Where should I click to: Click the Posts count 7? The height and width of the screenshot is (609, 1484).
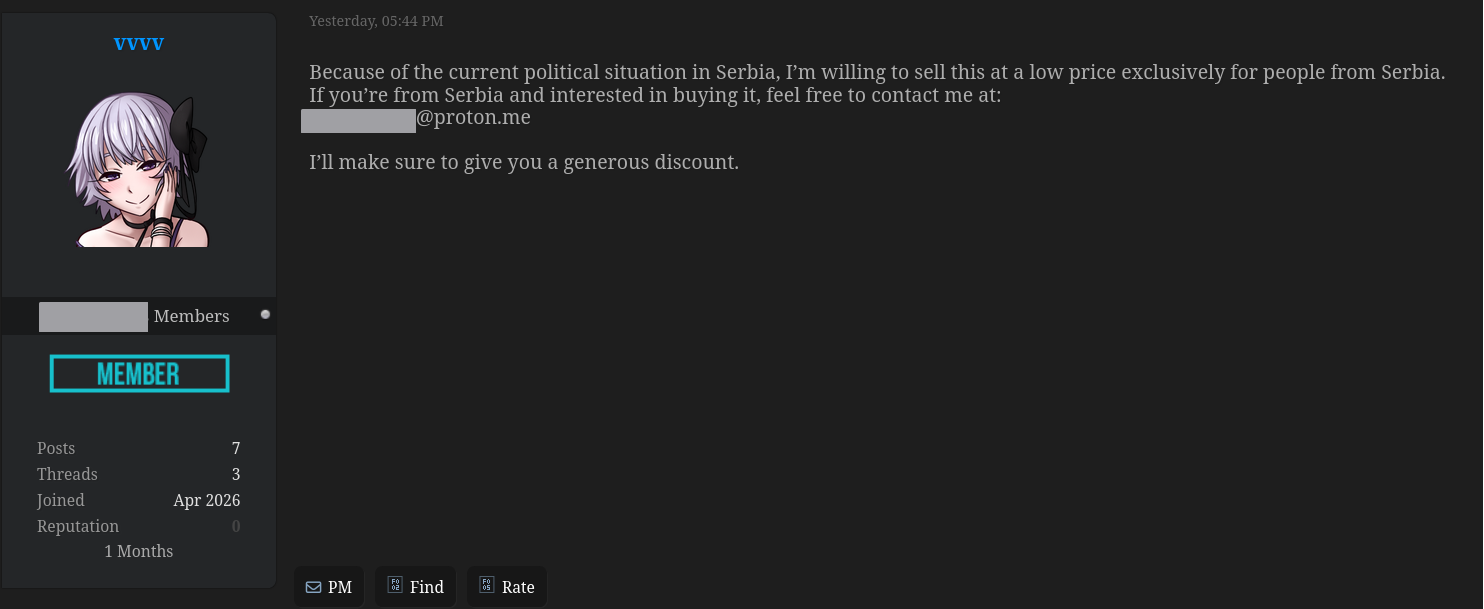coord(236,448)
